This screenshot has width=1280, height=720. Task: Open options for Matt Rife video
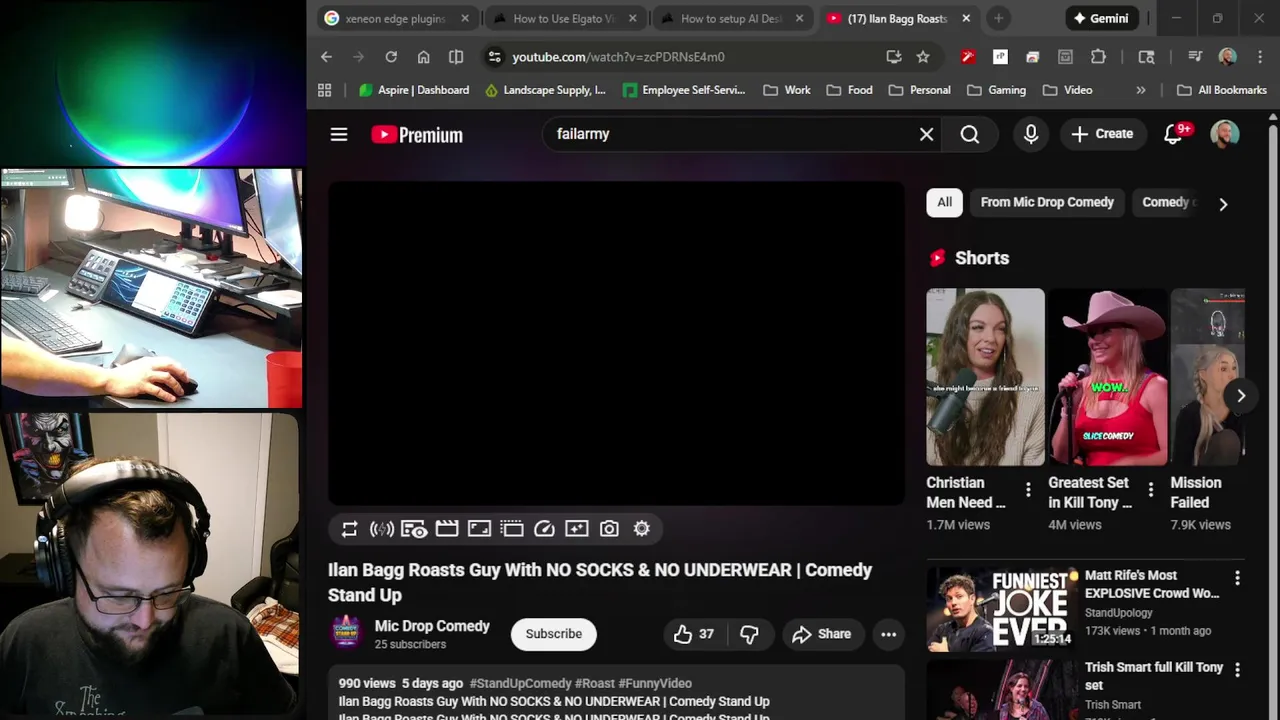pos(1237,578)
